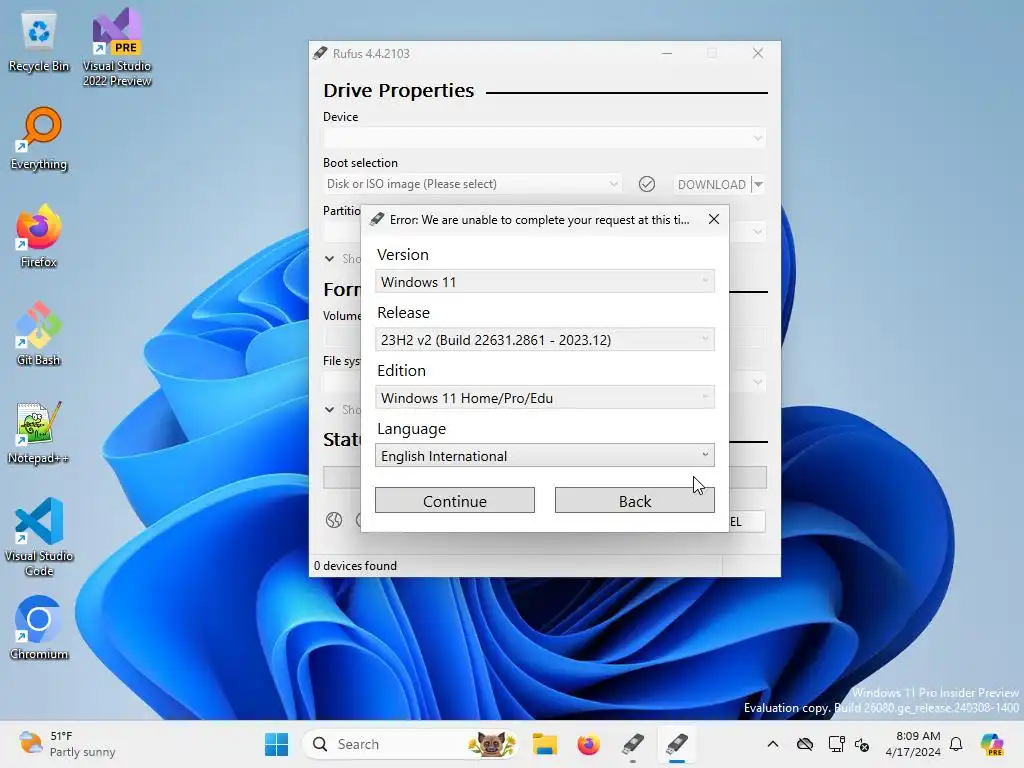Viewport: 1024px width, 768px height.
Task: Launch the Everything search shortcut
Action: (x=39, y=138)
